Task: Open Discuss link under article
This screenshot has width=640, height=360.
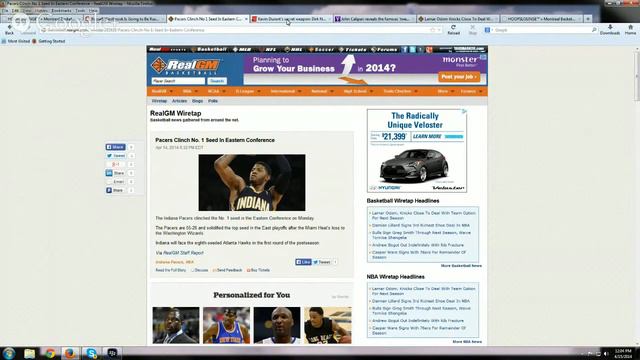Action: pos(200,270)
